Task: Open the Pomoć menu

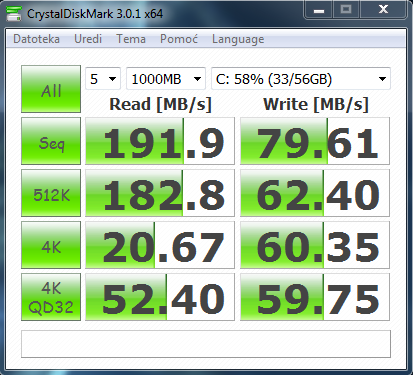Action: 179,39
